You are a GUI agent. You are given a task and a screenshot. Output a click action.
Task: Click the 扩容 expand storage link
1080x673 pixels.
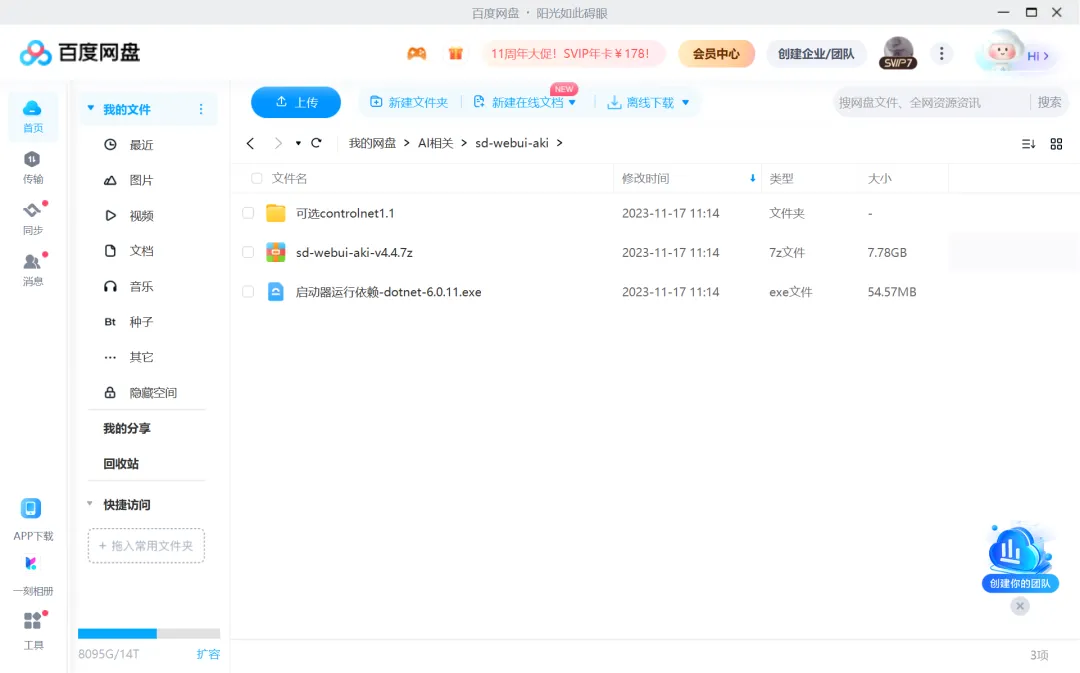click(x=208, y=654)
